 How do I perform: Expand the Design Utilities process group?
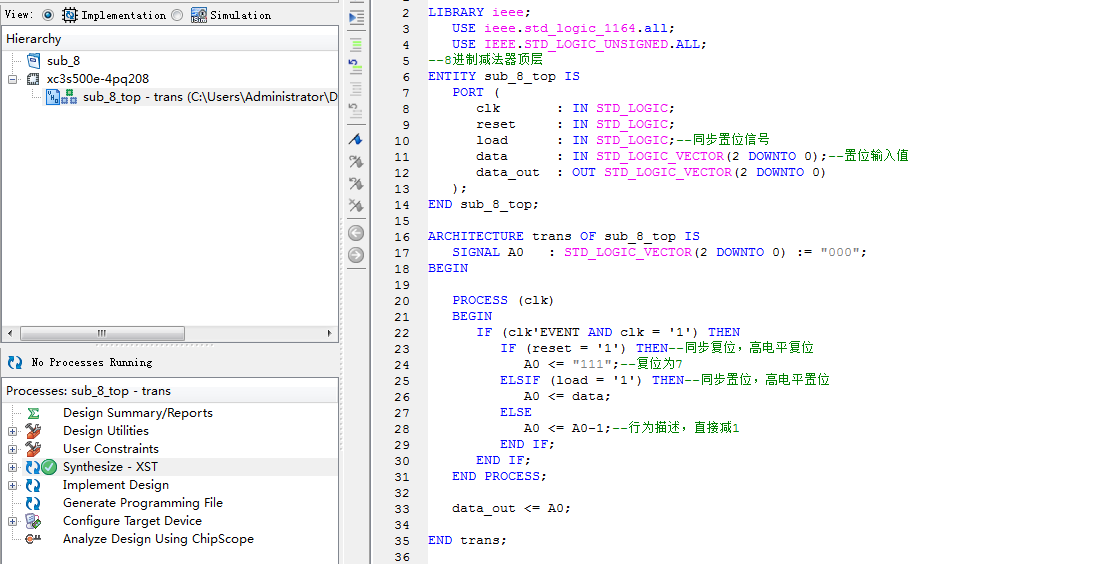coord(13,431)
